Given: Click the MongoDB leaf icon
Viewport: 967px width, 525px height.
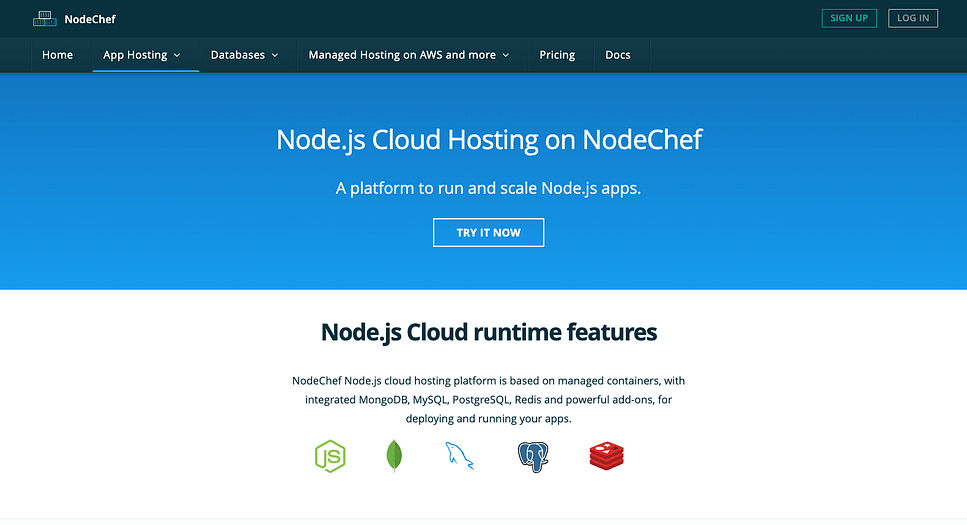Looking at the screenshot, I should (x=394, y=456).
